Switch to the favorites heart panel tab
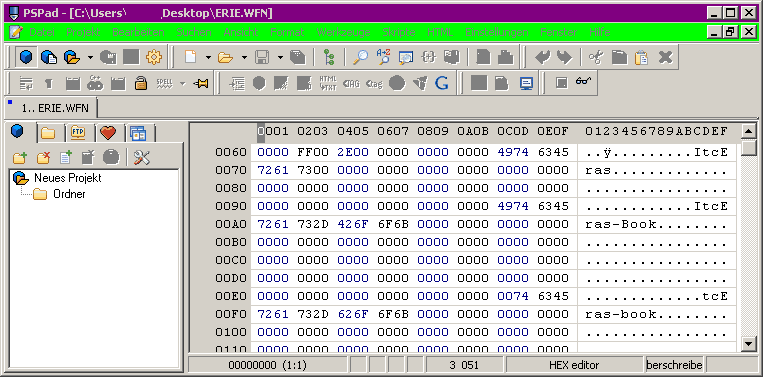 click(108, 132)
